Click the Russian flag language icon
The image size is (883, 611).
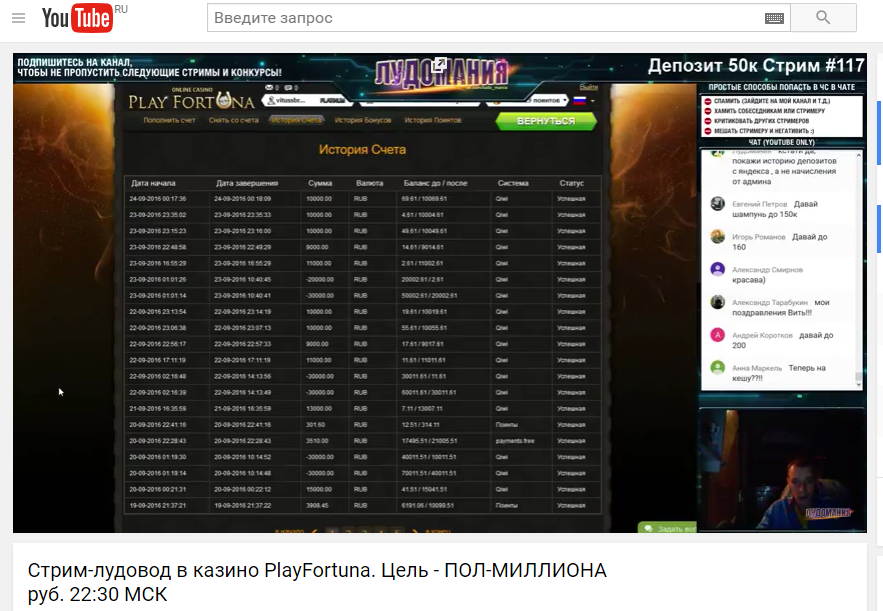(x=579, y=101)
